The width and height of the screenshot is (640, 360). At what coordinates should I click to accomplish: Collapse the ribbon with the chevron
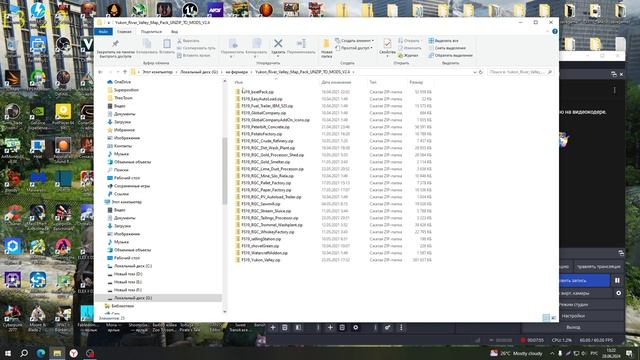[547, 31]
